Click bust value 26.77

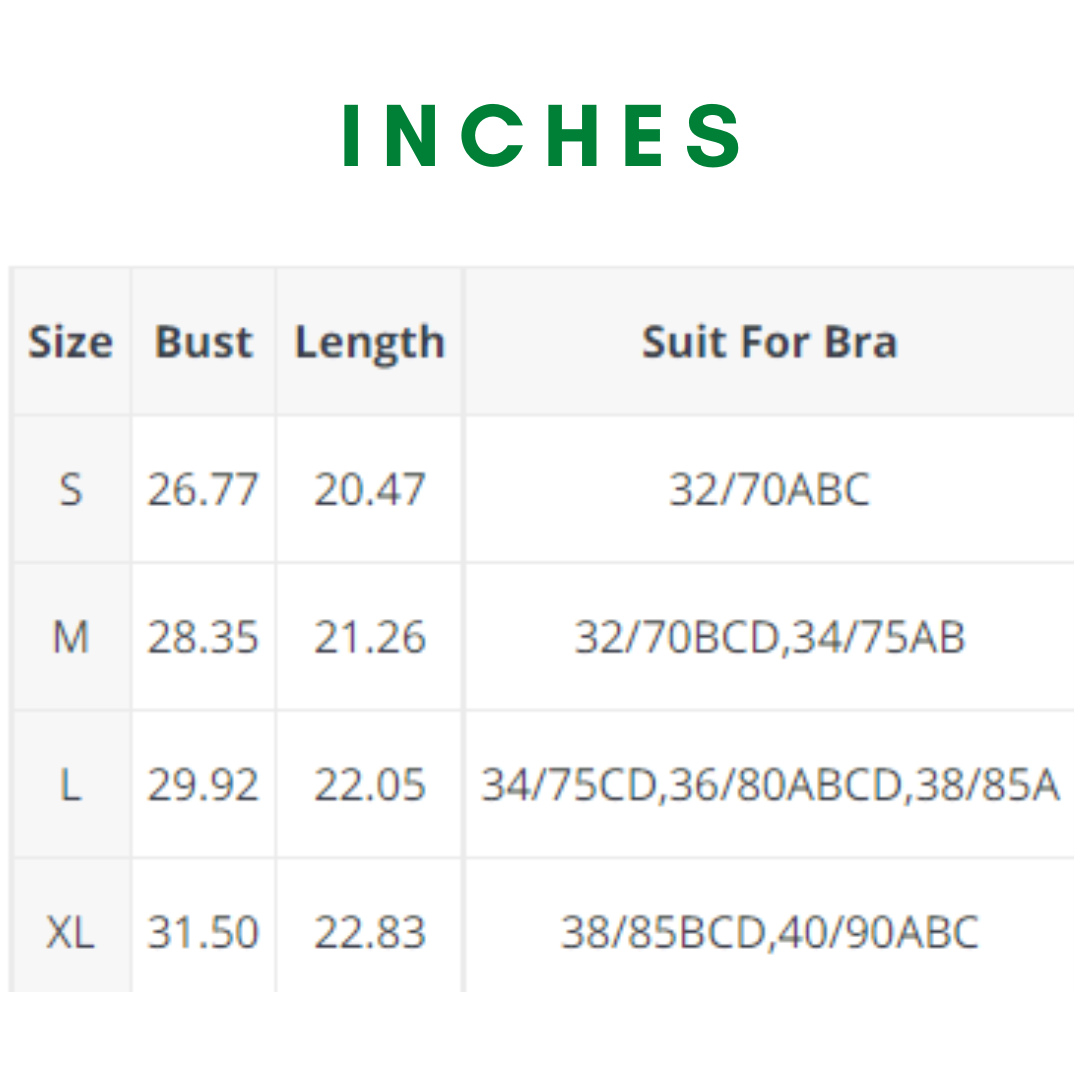(x=203, y=490)
